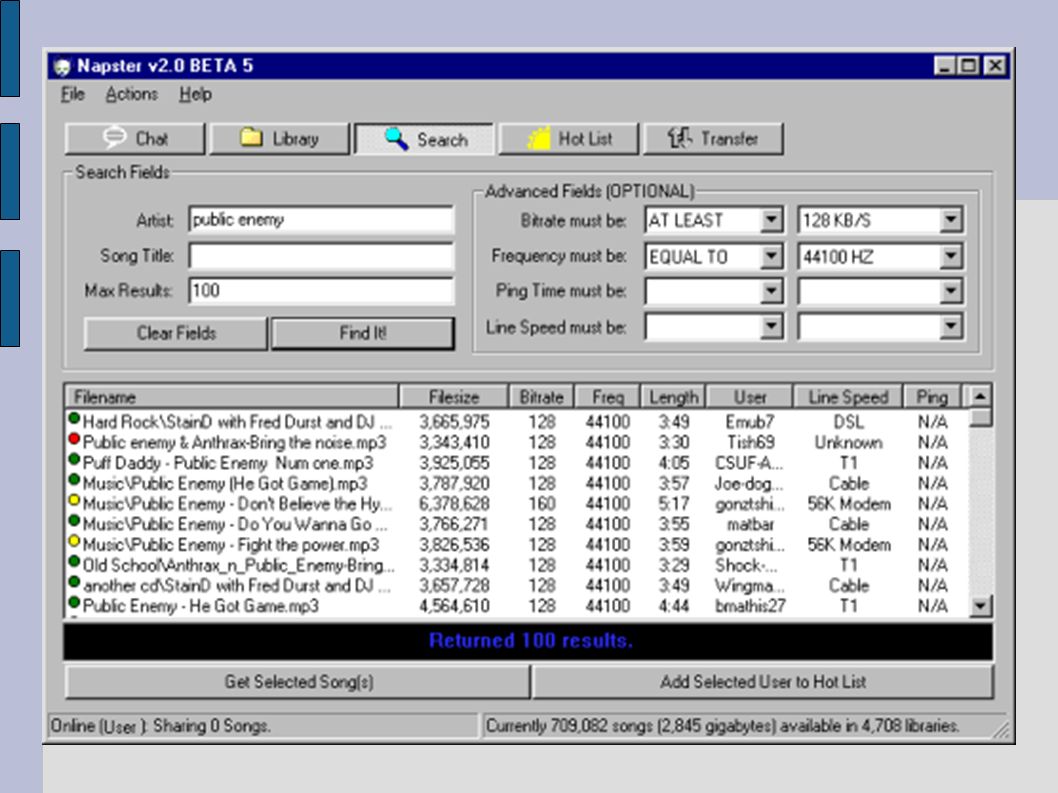The height and width of the screenshot is (793, 1058).
Task: Open the Library tab
Action: pyautogui.click(x=279, y=139)
